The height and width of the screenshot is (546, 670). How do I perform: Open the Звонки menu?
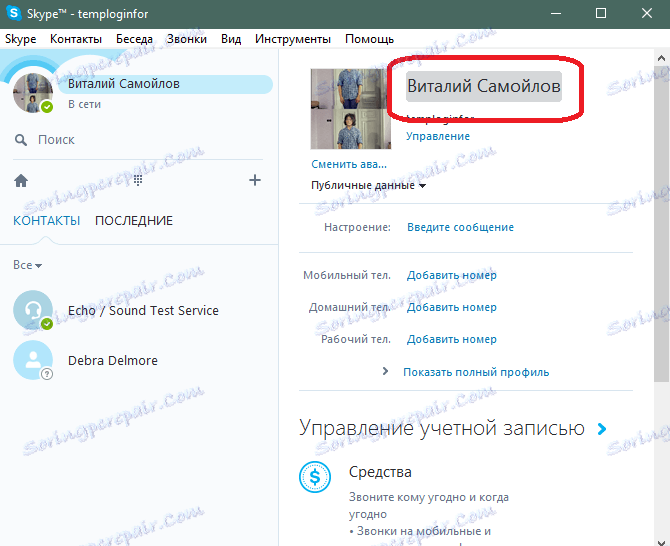click(187, 39)
